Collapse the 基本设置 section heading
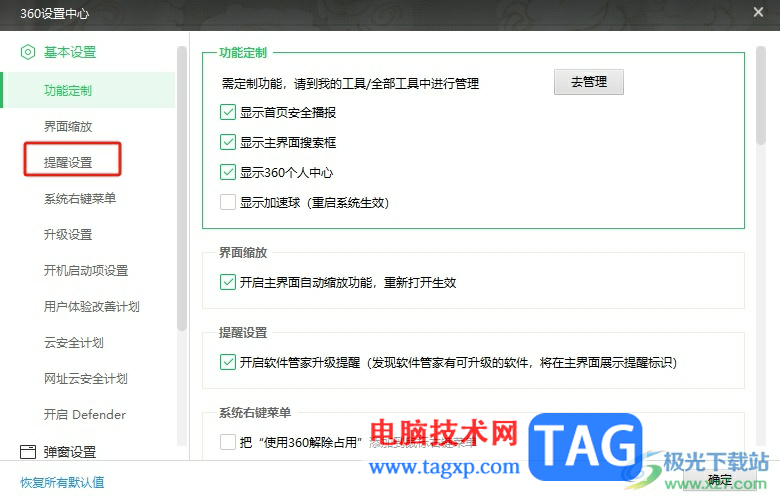This screenshot has width=780, height=500. [70, 52]
